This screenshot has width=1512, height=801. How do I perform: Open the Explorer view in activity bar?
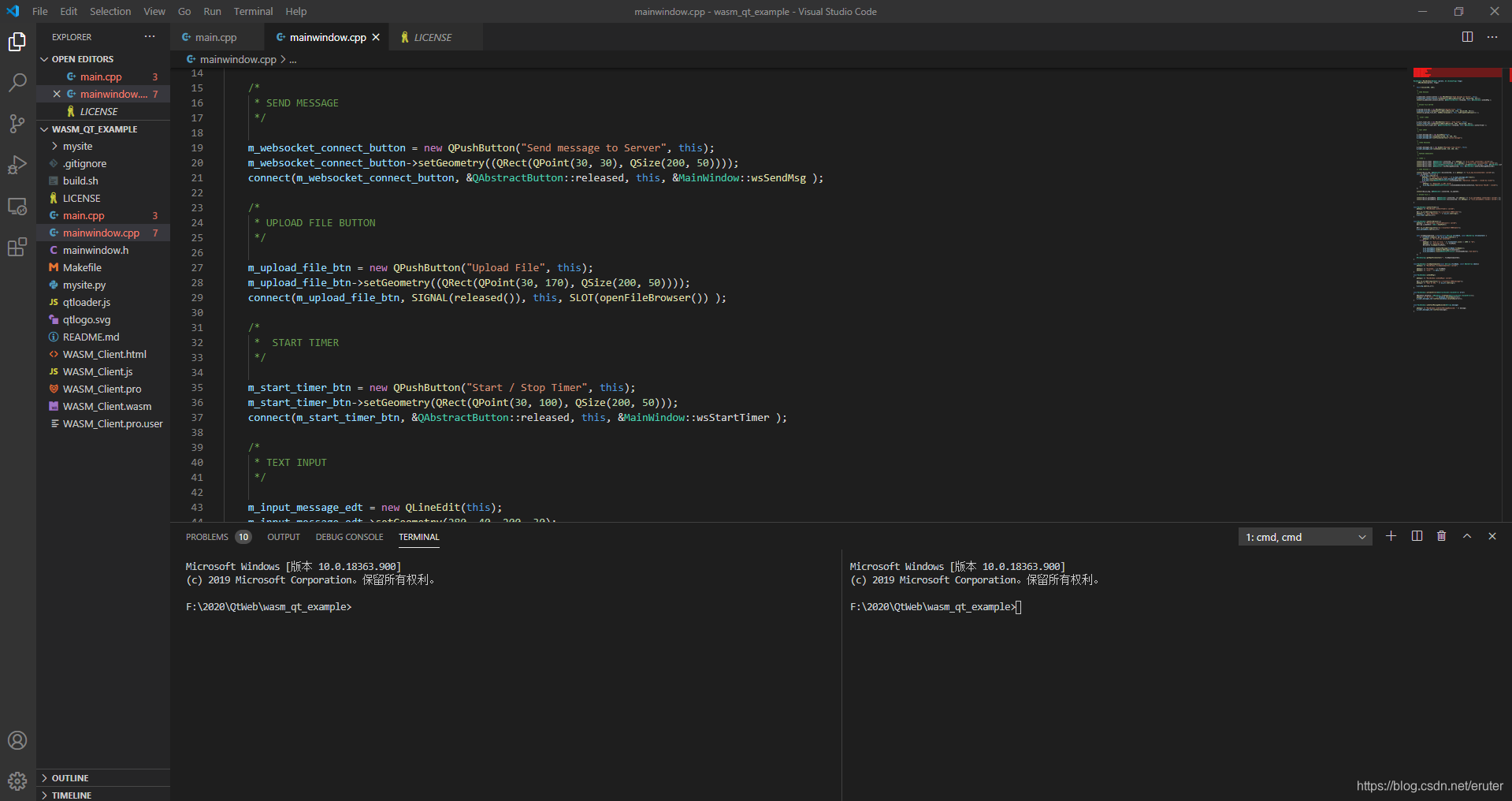pyautogui.click(x=17, y=42)
